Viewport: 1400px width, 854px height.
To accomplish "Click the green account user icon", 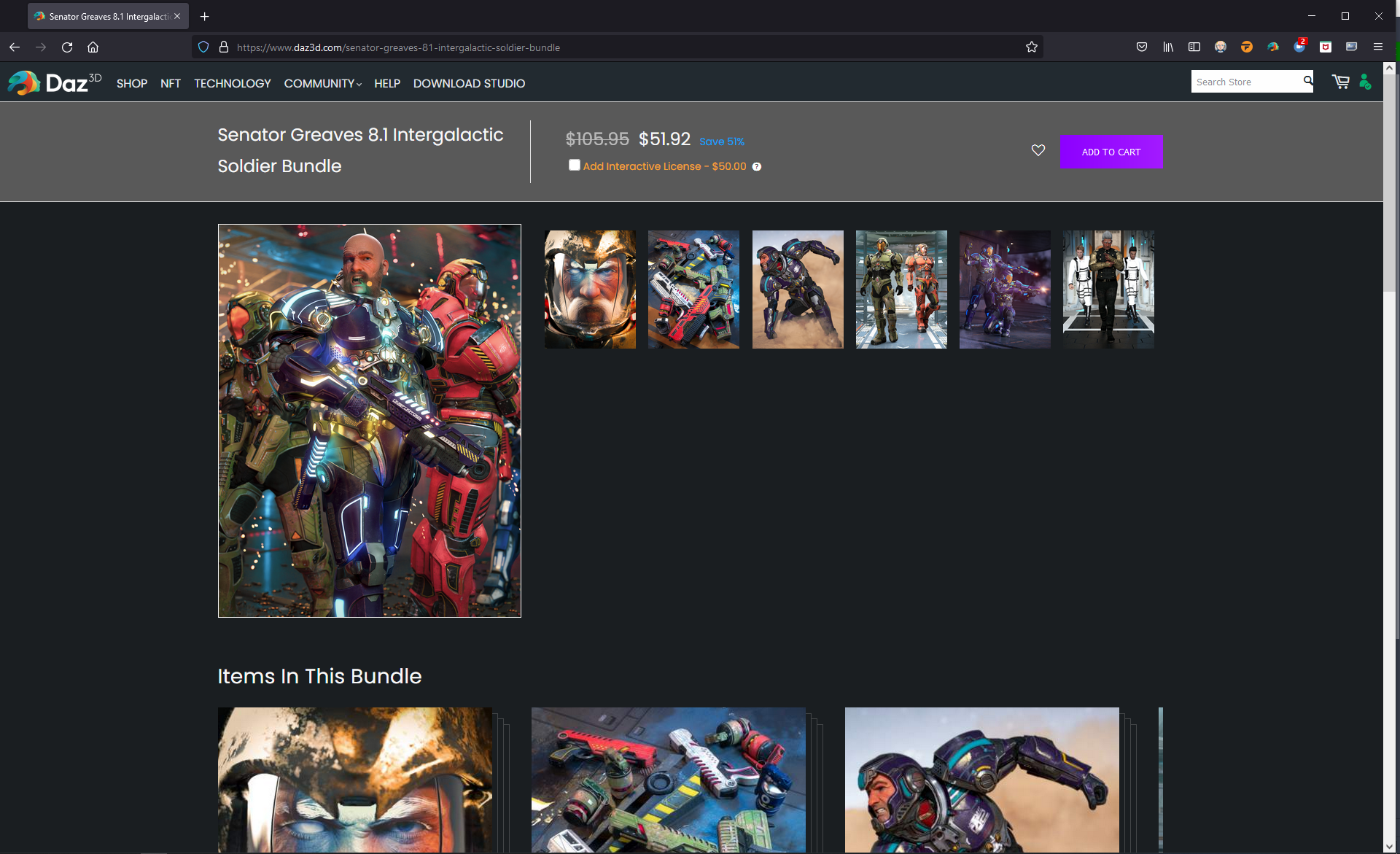I will click(x=1365, y=82).
